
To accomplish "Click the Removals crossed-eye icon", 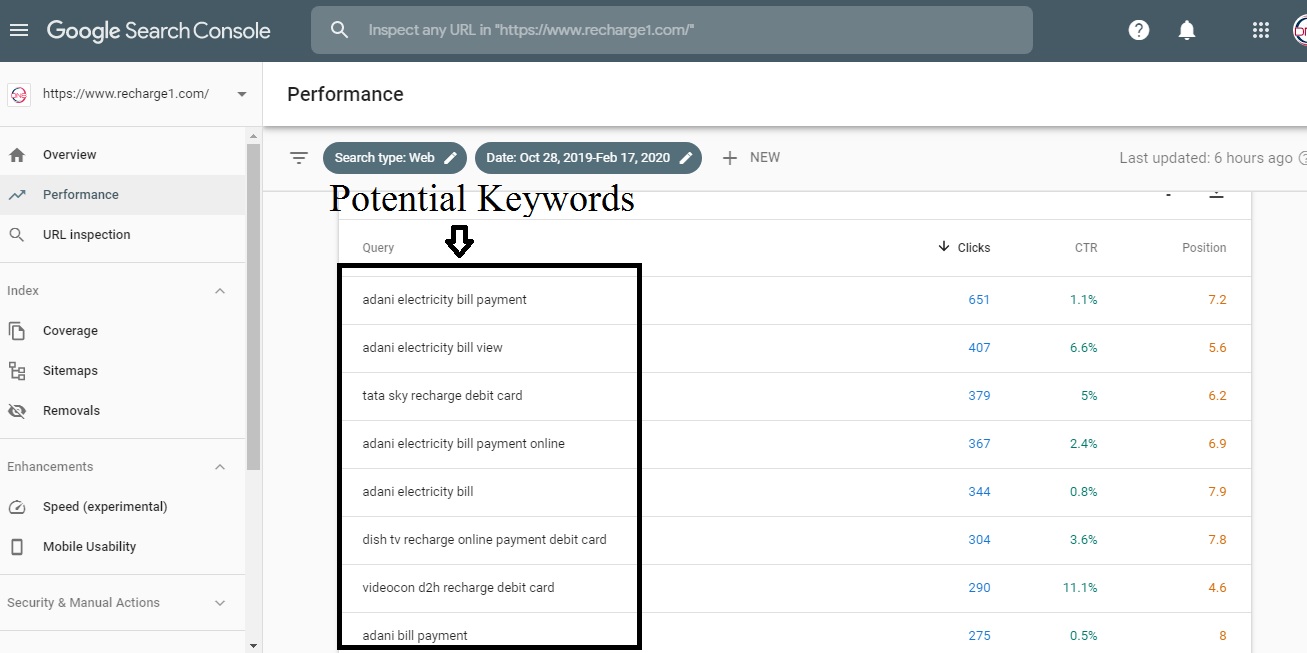I will (17, 411).
